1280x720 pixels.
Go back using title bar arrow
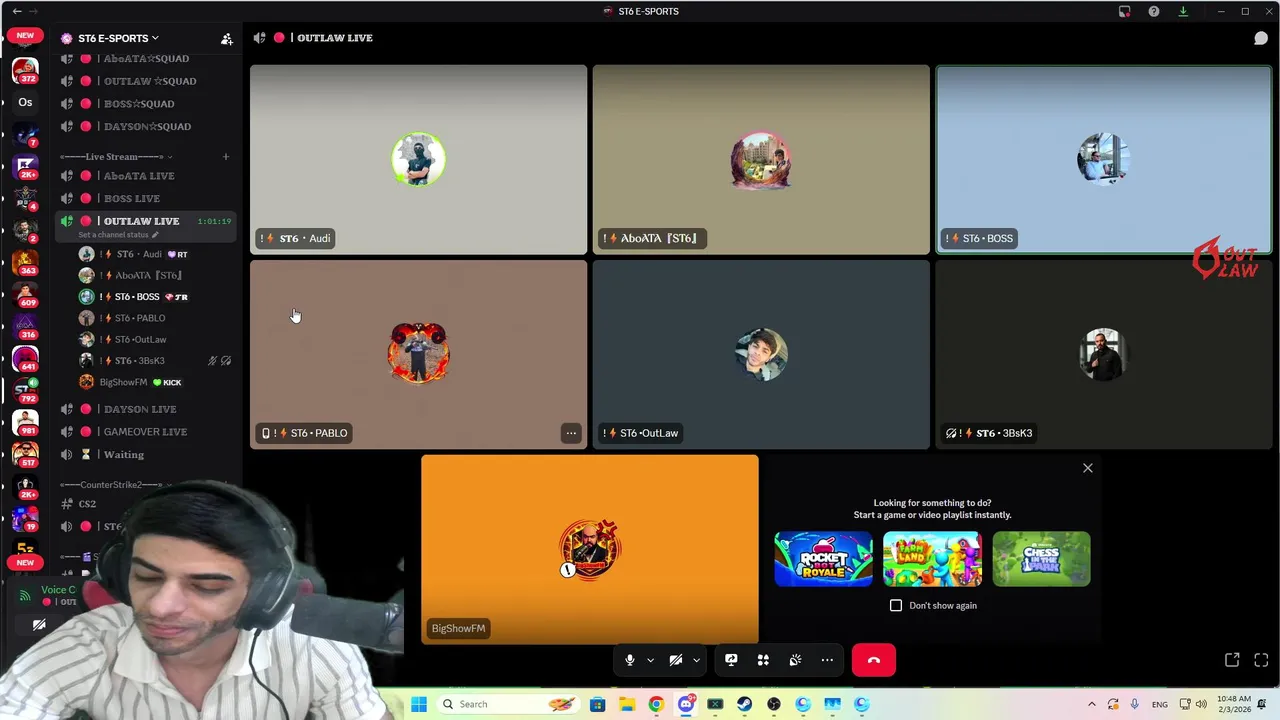coord(17,11)
